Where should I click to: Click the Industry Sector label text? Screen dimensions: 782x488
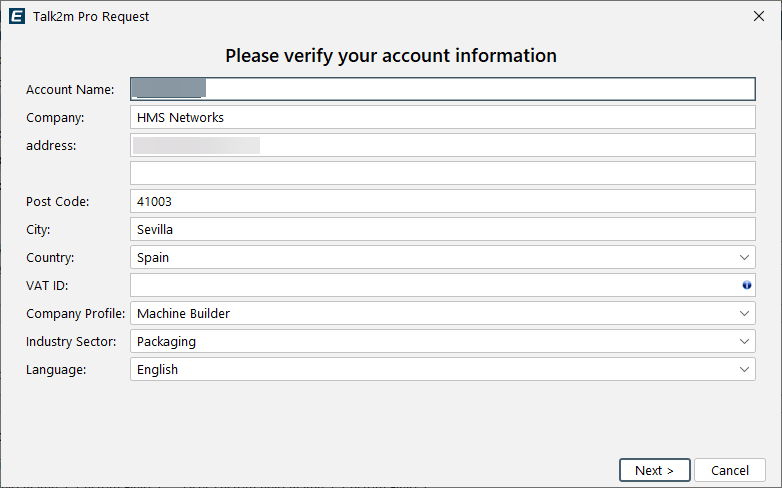[71, 342]
